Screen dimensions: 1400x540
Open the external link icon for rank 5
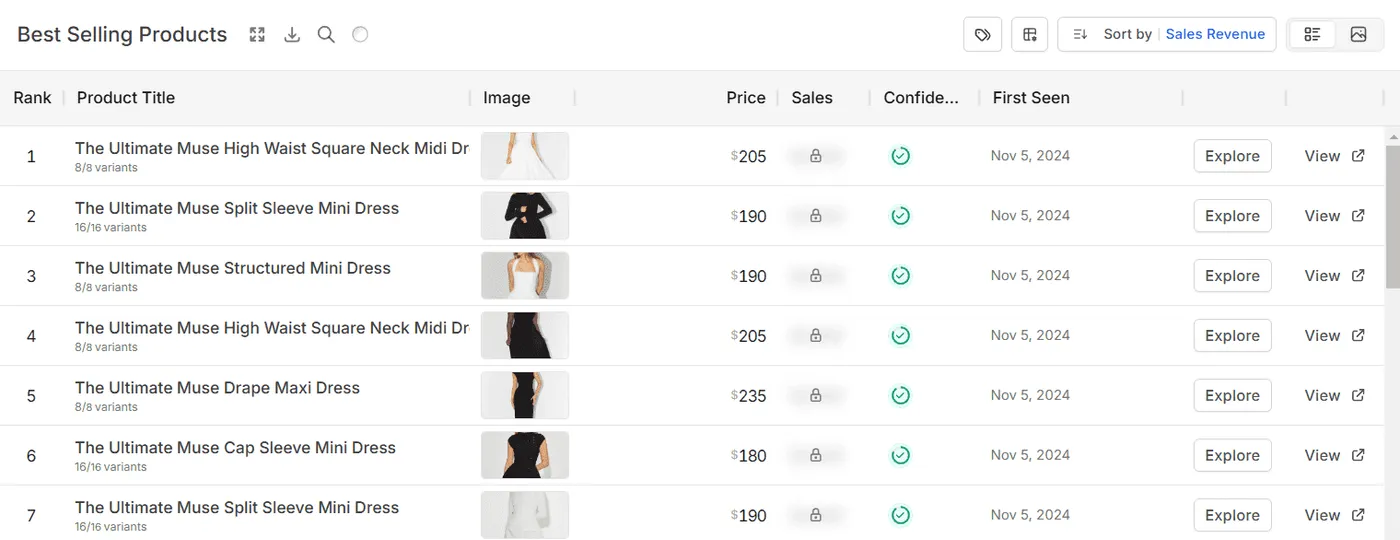point(1358,396)
